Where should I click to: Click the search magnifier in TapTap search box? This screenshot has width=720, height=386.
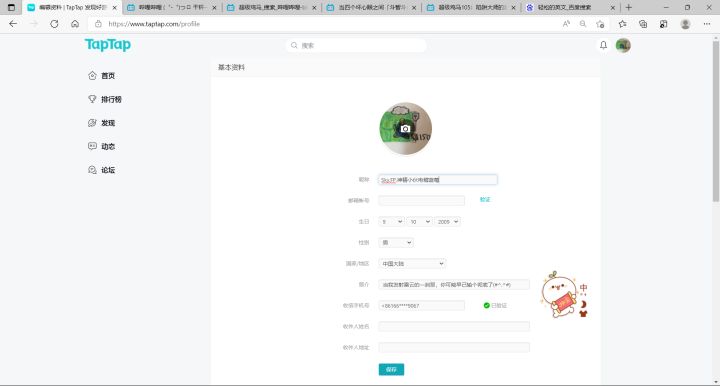click(294, 45)
